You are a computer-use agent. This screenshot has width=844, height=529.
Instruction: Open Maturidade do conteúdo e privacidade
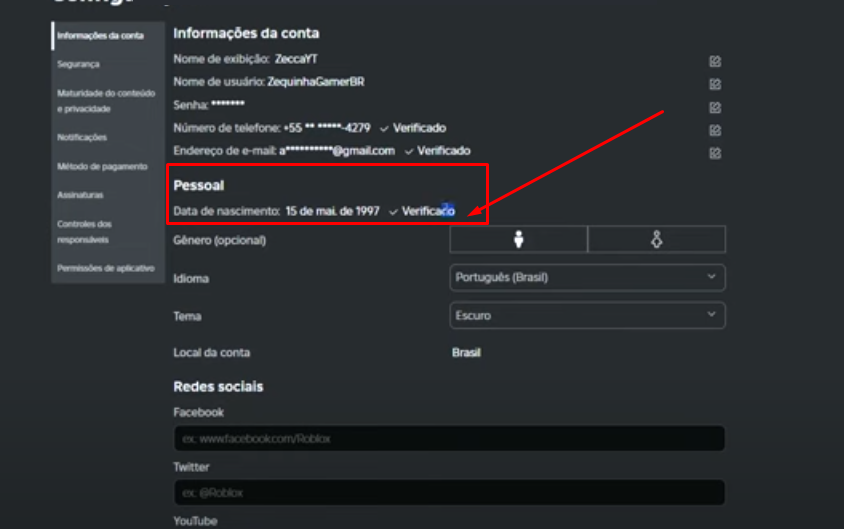coord(106,100)
